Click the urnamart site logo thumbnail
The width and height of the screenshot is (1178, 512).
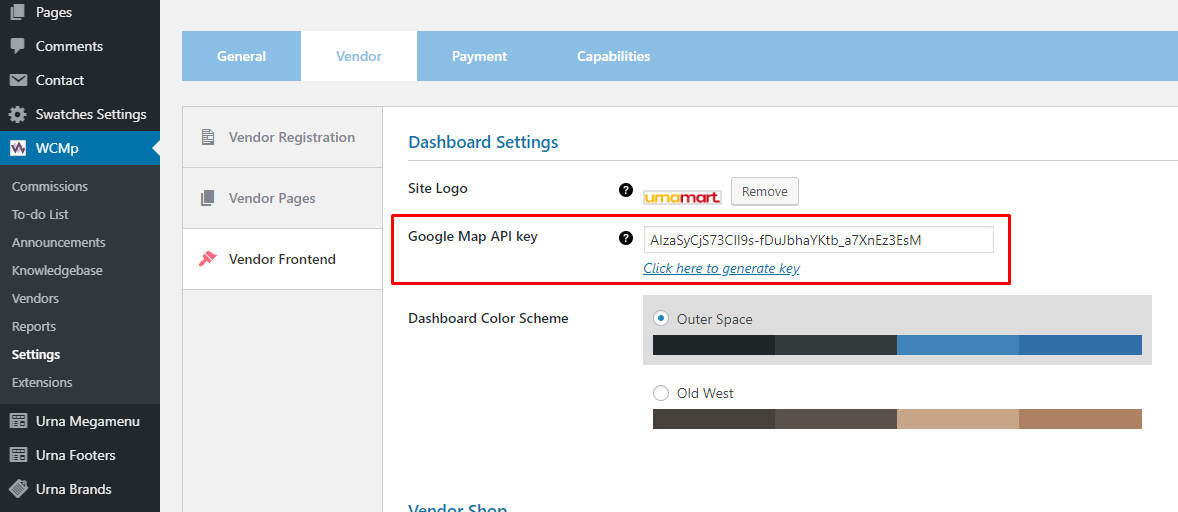[x=682, y=197]
